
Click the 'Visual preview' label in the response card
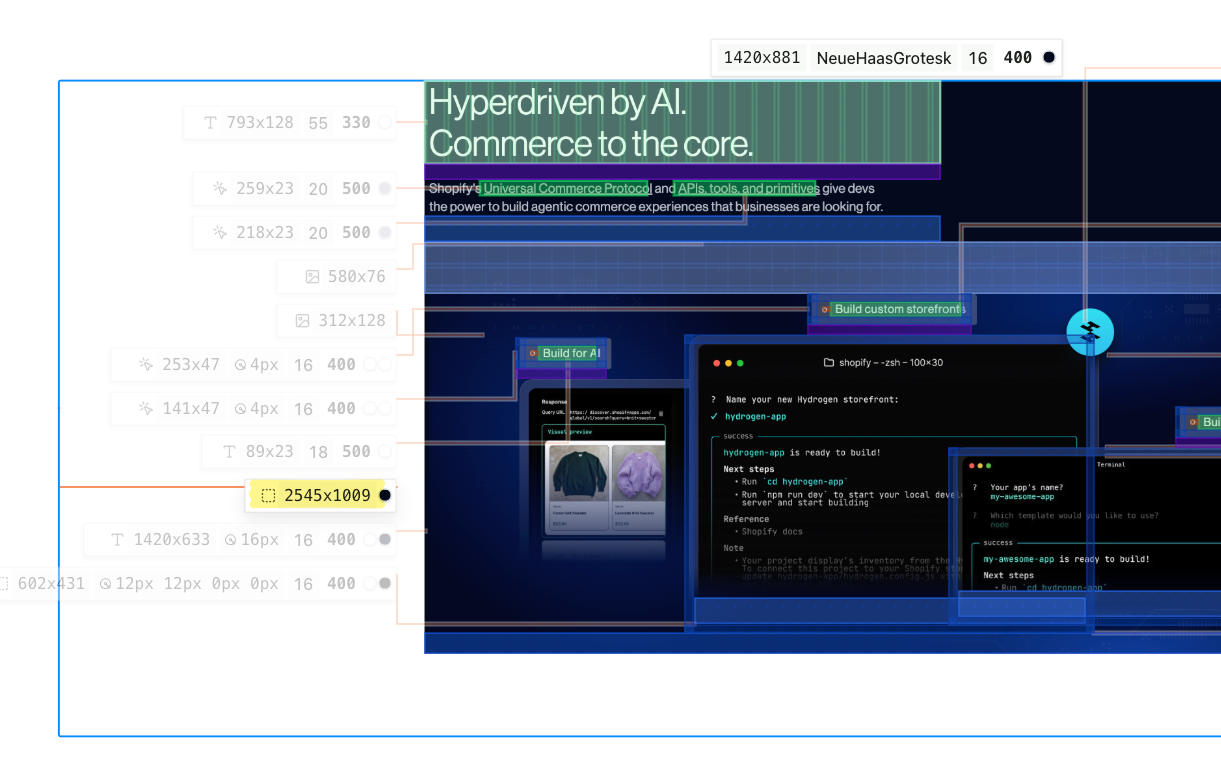point(571,431)
